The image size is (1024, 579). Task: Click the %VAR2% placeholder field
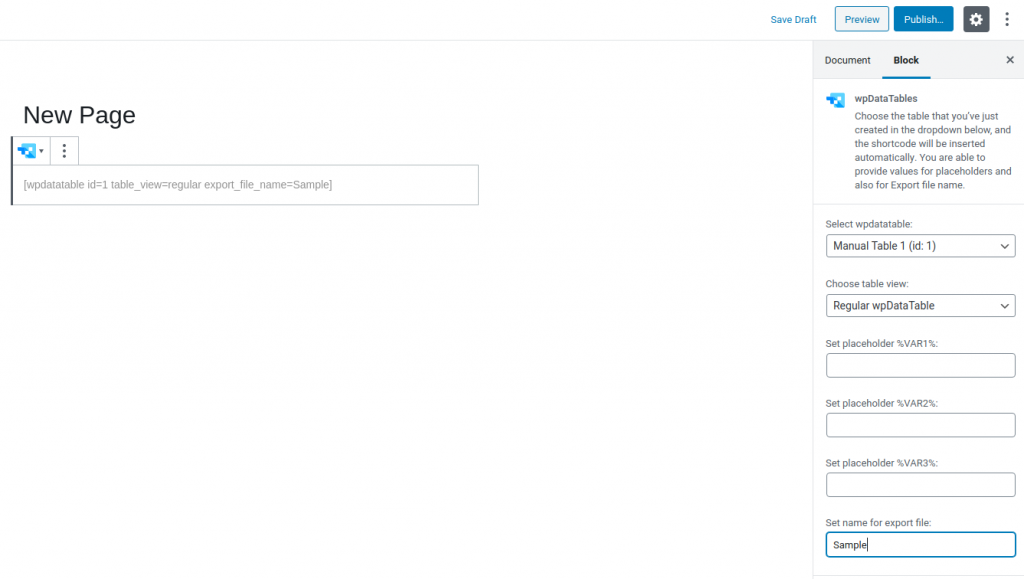point(920,425)
